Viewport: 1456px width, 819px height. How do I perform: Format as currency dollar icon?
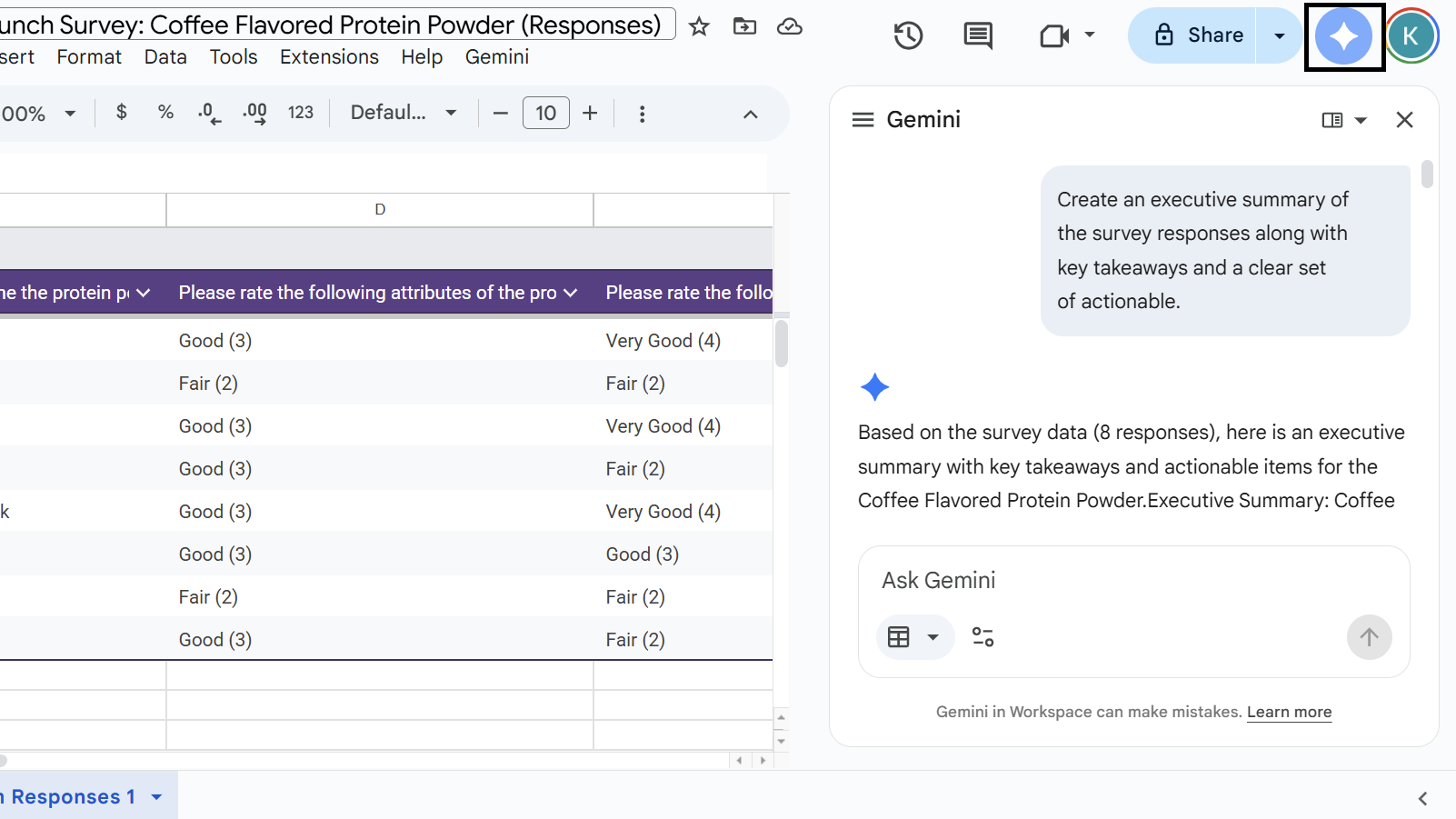tap(122, 113)
